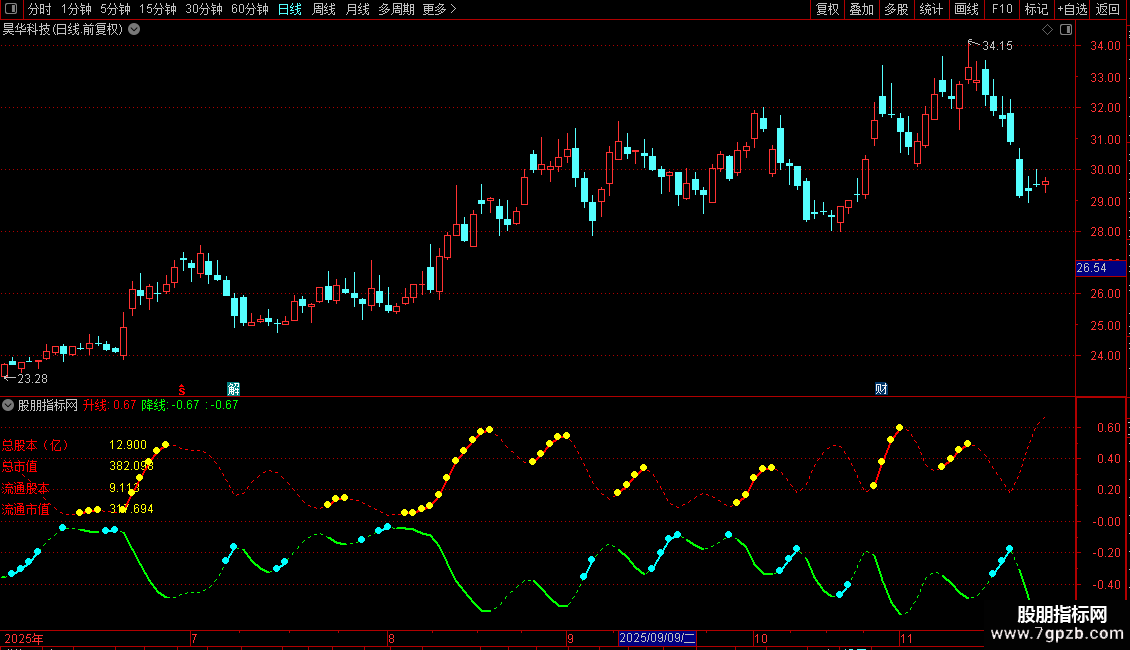
Task: Expand the 更多 periods menu
Action: point(439,9)
